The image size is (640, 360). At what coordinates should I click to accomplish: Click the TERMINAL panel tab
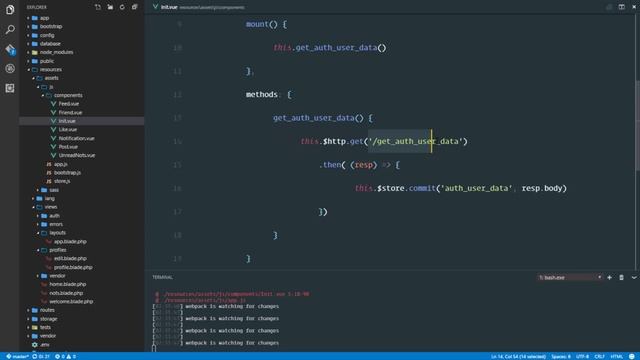[x=162, y=277]
